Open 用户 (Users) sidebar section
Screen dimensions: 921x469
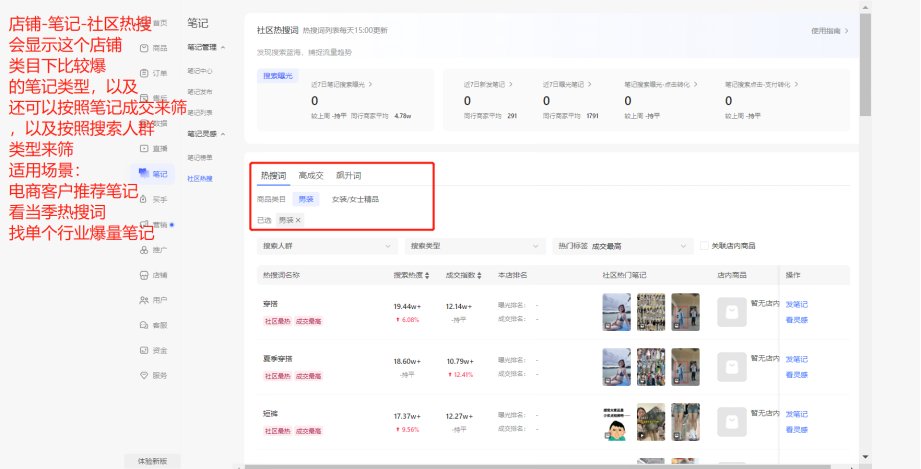[x=154, y=300]
